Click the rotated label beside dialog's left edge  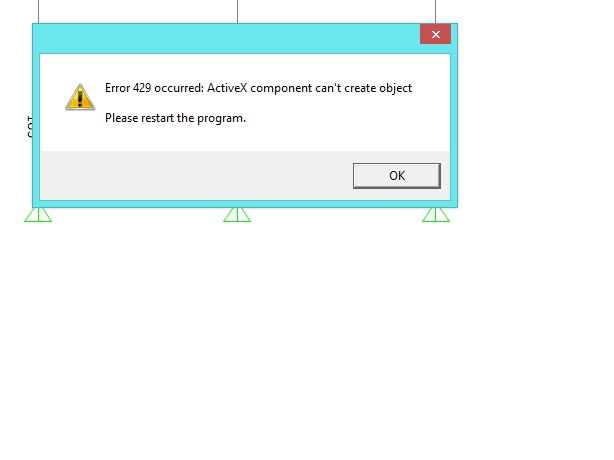[29, 126]
